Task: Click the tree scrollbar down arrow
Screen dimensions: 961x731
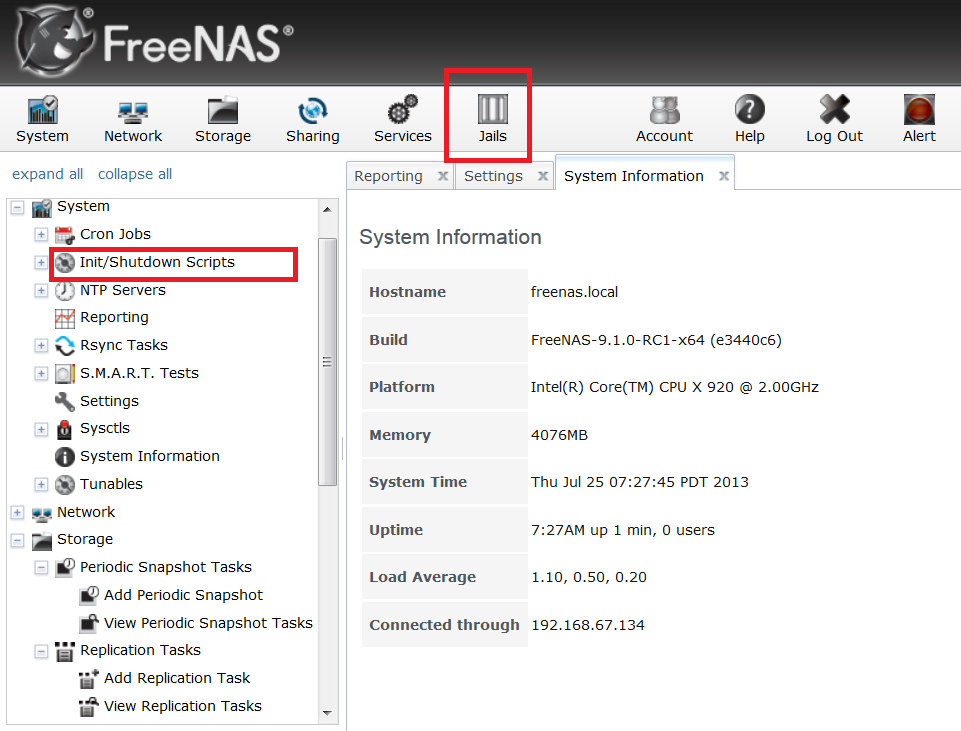Action: 327,713
